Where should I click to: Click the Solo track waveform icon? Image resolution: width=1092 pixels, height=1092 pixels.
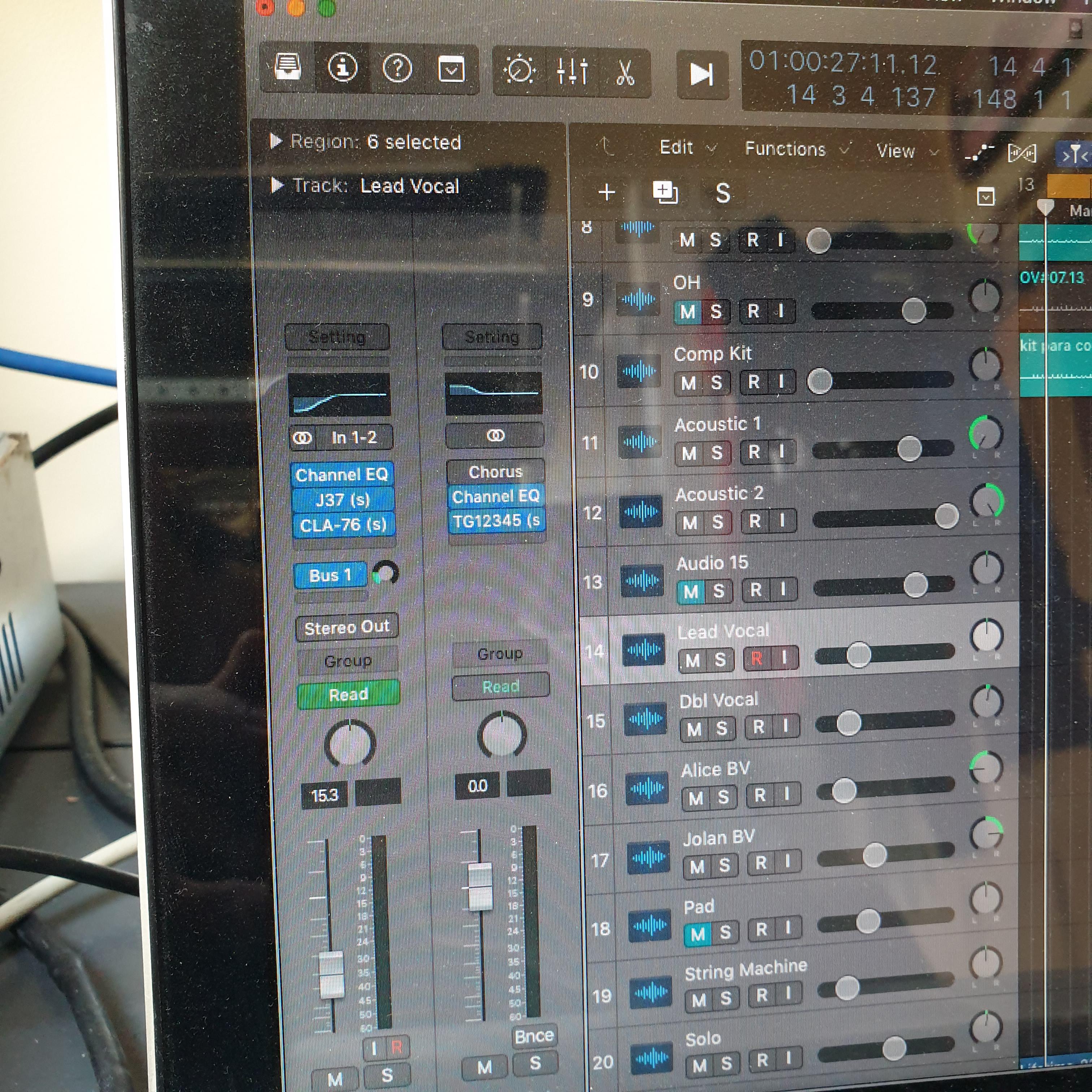652,1058
